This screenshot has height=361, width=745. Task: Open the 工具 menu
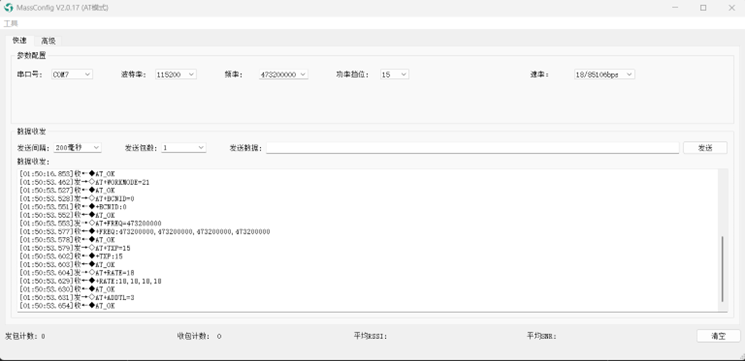(x=10, y=23)
